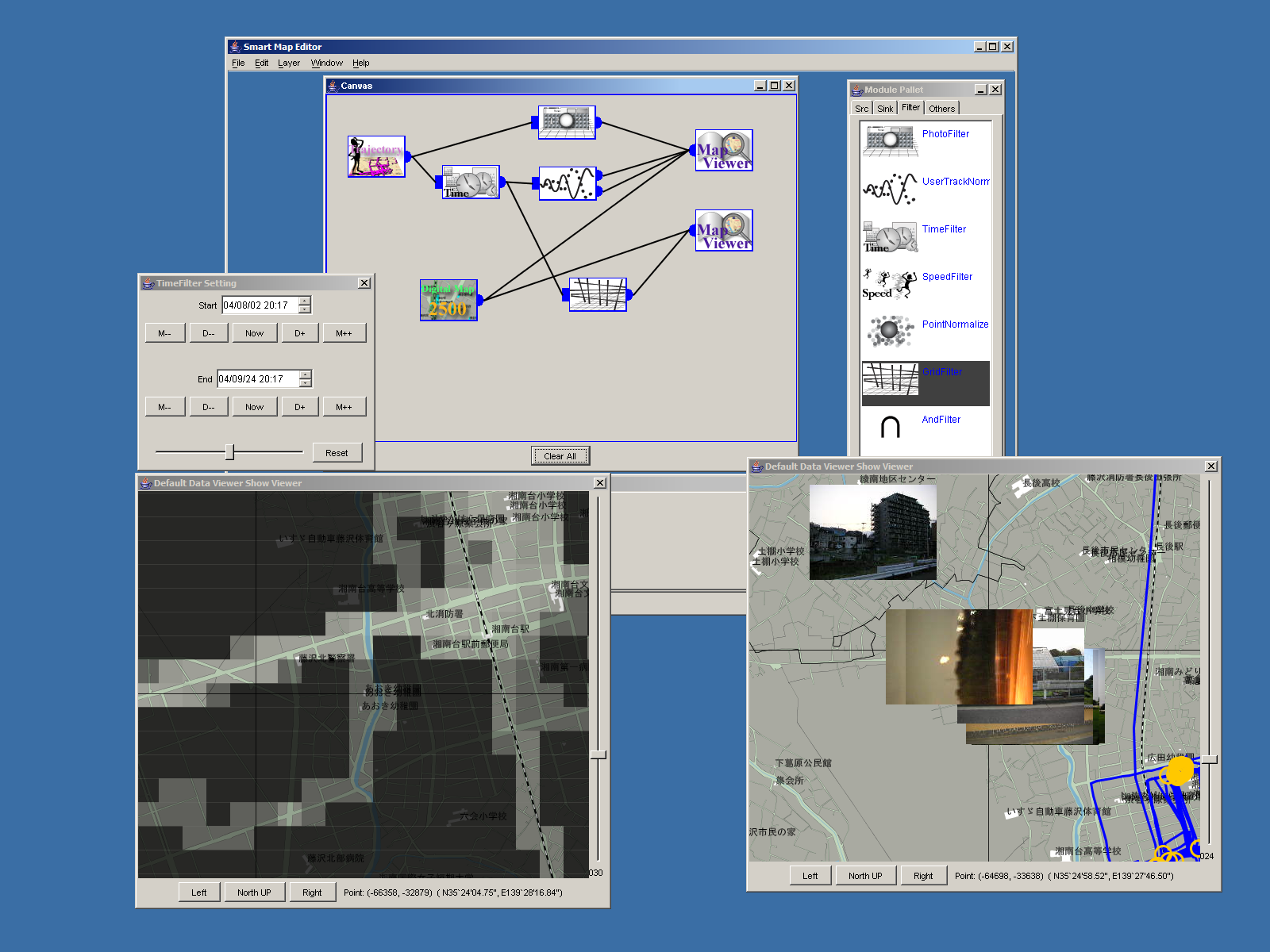
Task: Switch to the Others tab
Action: (941, 109)
